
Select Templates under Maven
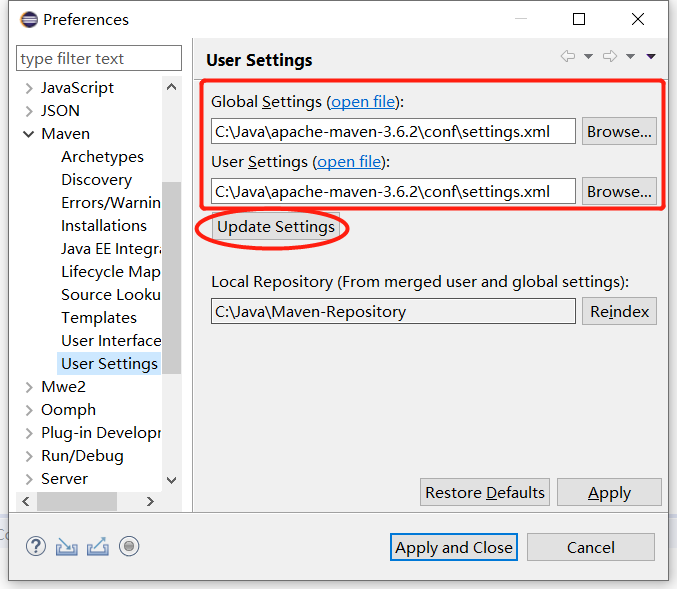pos(99,318)
